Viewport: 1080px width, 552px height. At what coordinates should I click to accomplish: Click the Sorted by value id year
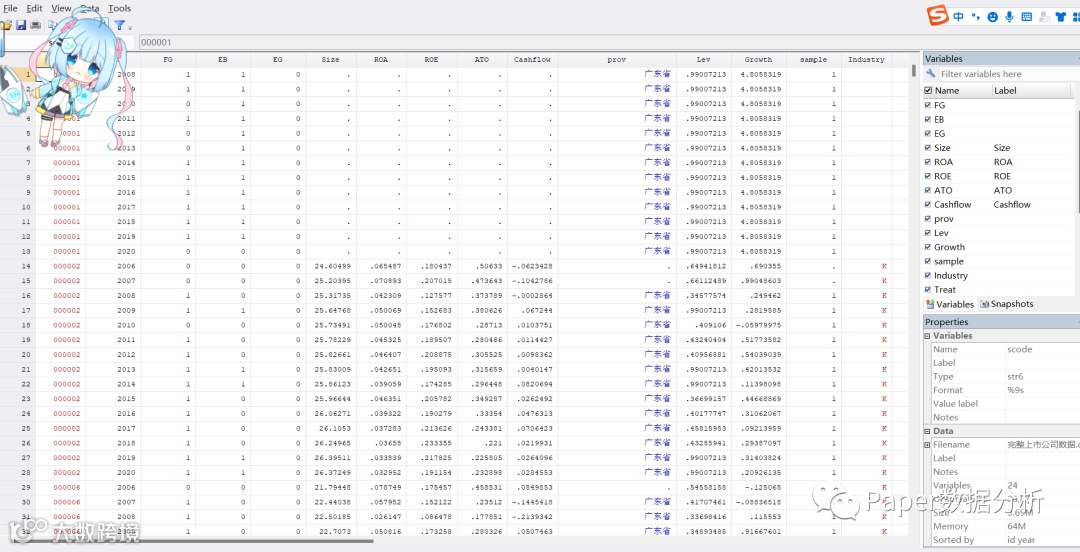[x=1021, y=540]
